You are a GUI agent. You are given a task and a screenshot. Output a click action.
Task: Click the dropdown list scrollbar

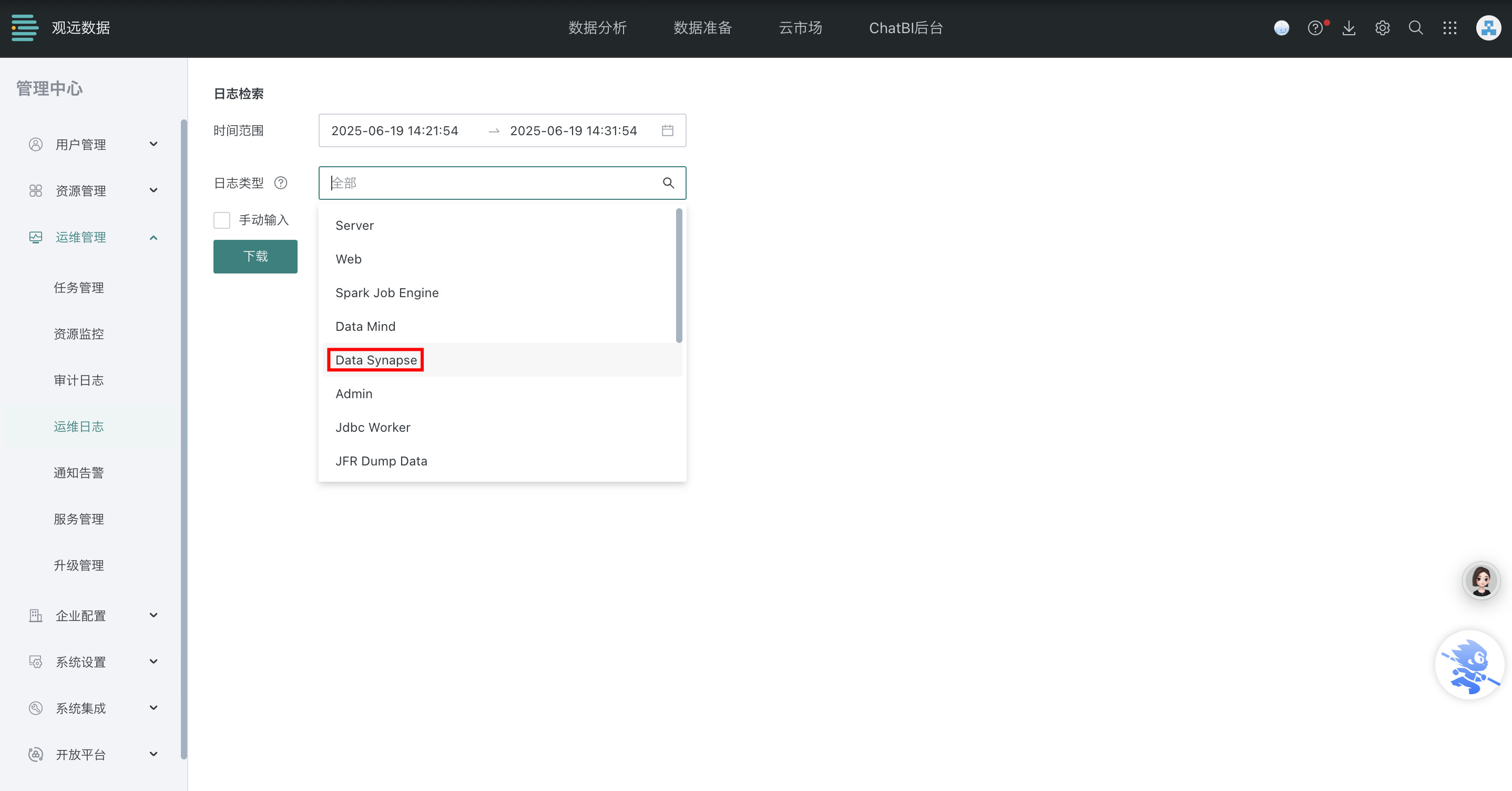(679, 276)
